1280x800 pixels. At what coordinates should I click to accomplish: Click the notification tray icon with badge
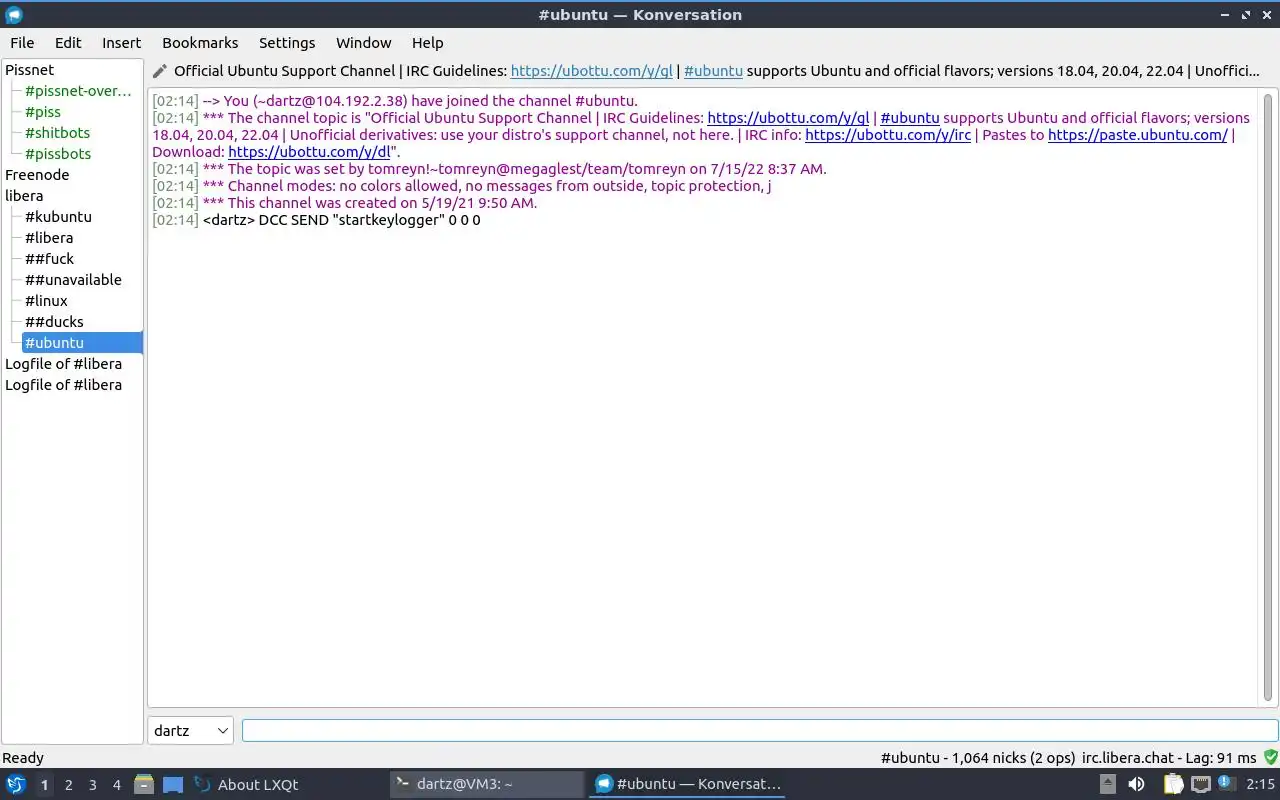click(1225, 783)
